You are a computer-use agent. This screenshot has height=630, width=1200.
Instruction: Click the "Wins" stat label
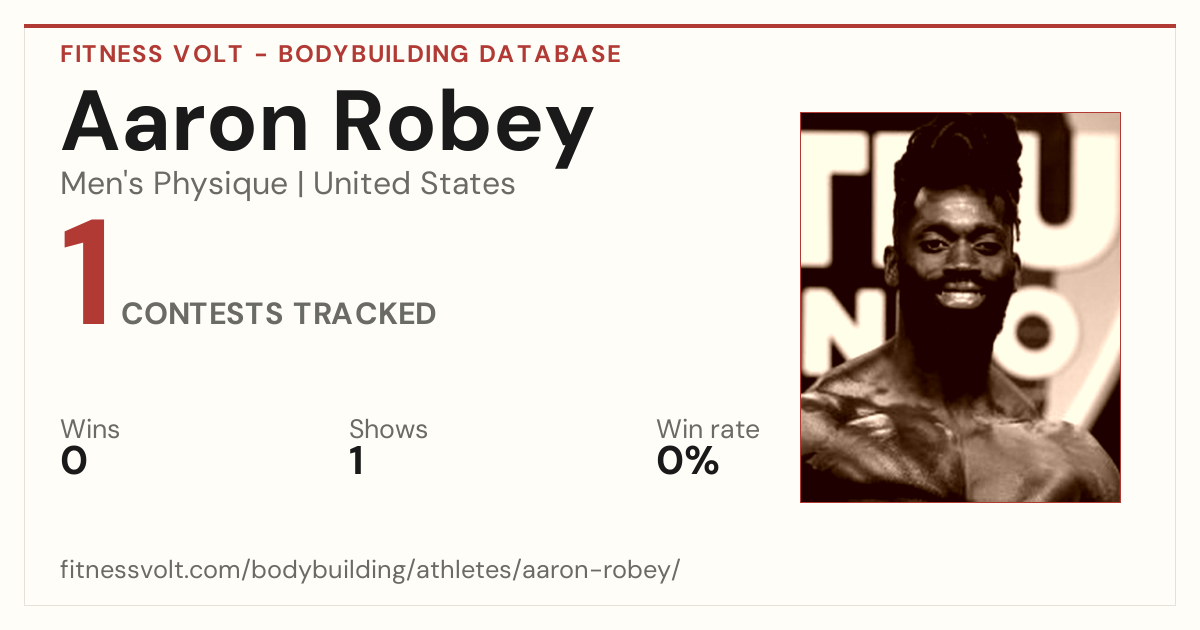[x=90, y=430]
